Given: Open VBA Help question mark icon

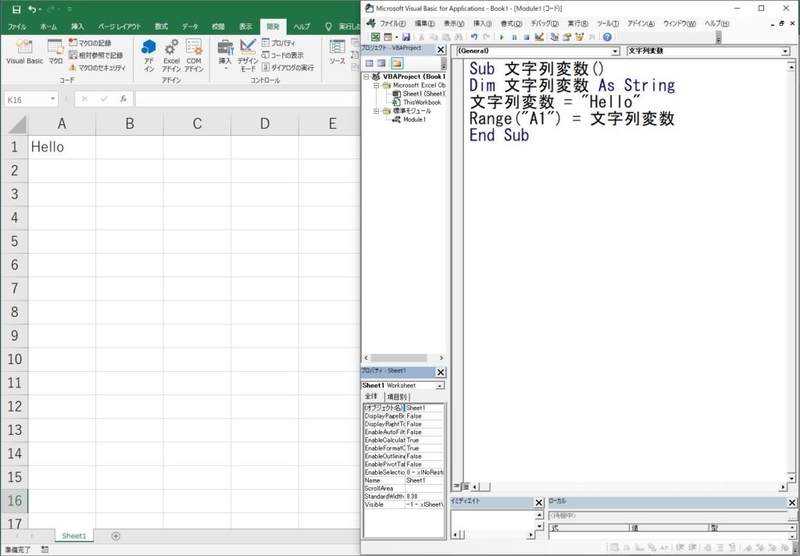Looking at the screenshot, I should 607,37.
